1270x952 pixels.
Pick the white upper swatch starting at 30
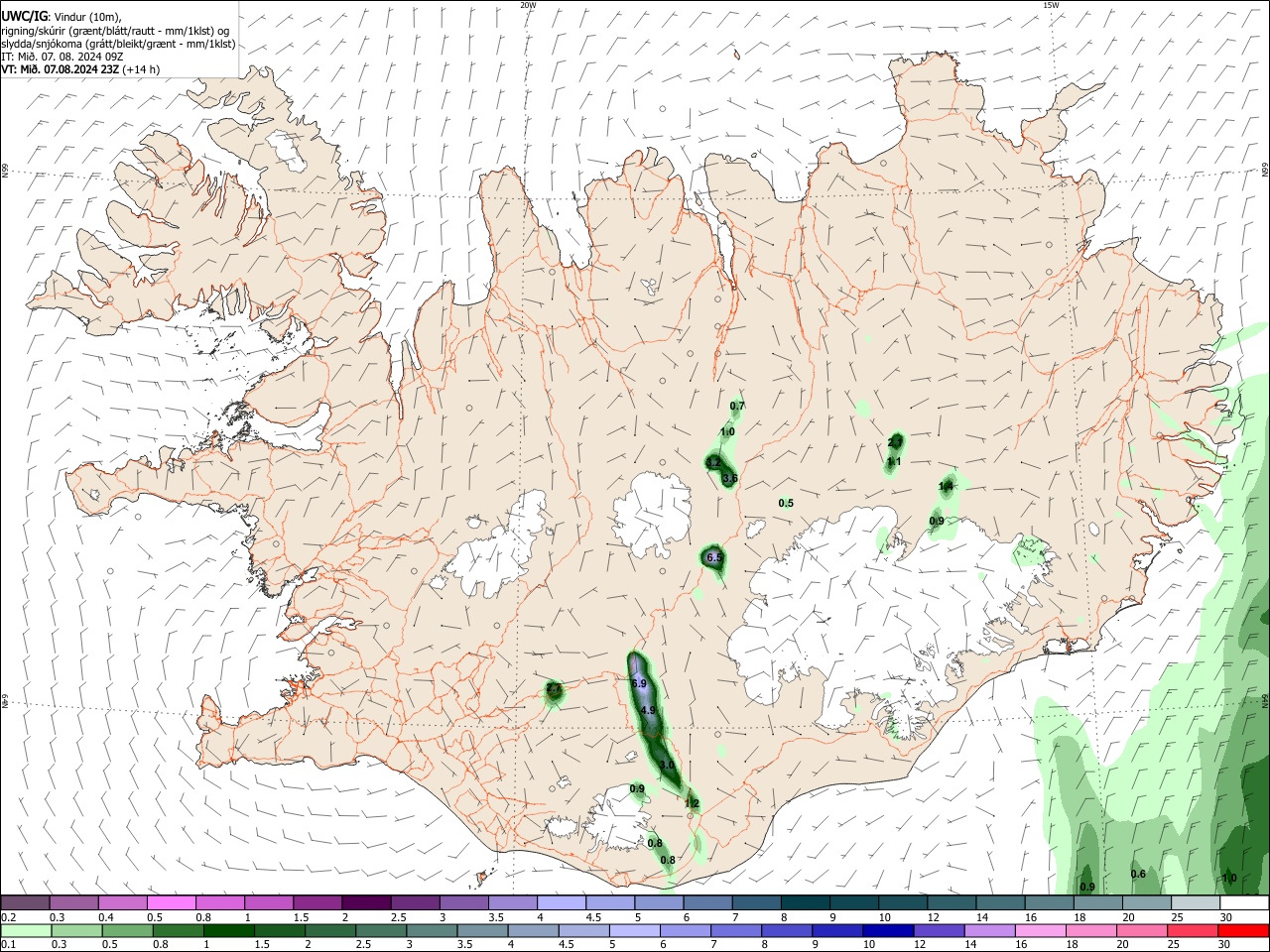pos(1245,902)
